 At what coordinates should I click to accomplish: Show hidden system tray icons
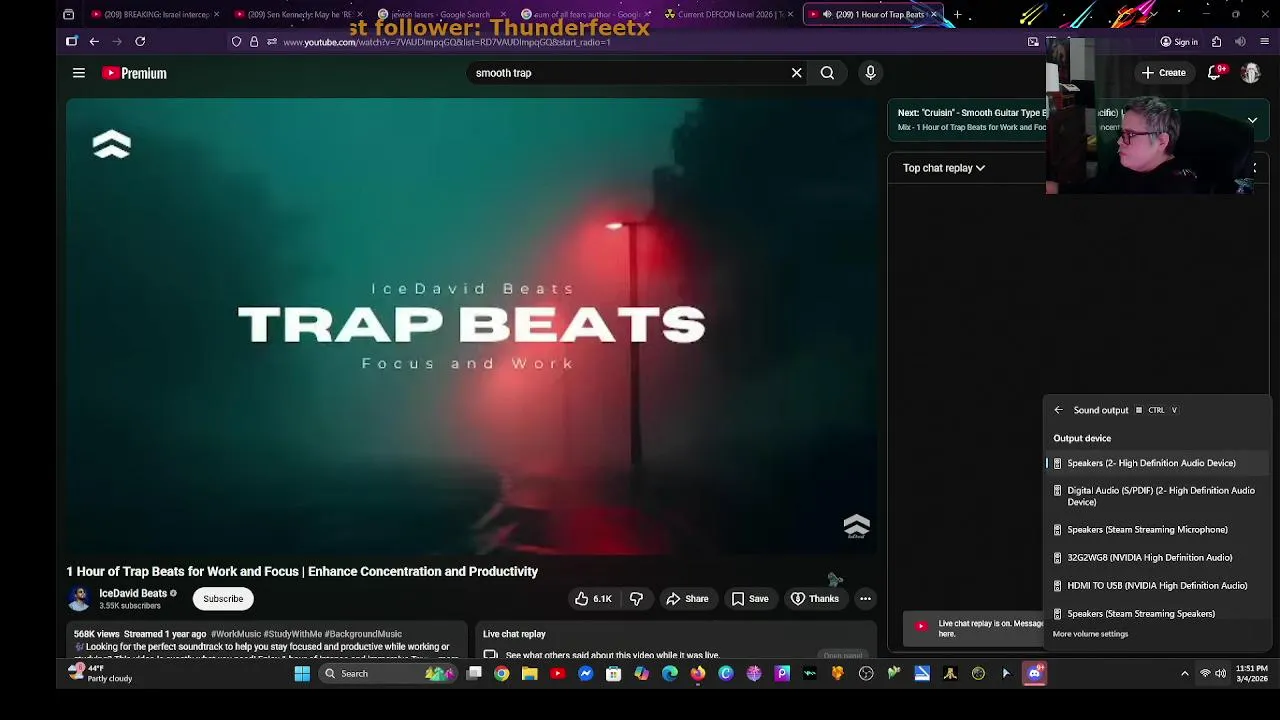coord(1185,674)
